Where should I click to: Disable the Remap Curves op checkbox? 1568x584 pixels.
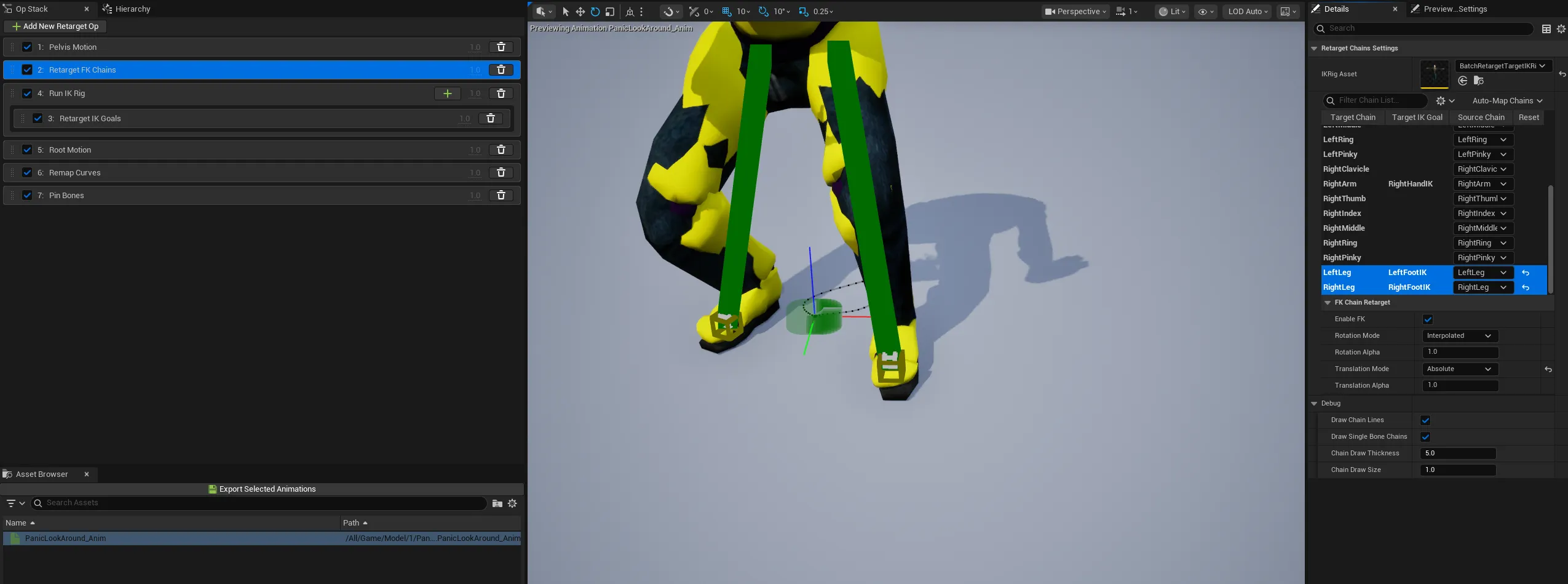click(x=27, y=172)
